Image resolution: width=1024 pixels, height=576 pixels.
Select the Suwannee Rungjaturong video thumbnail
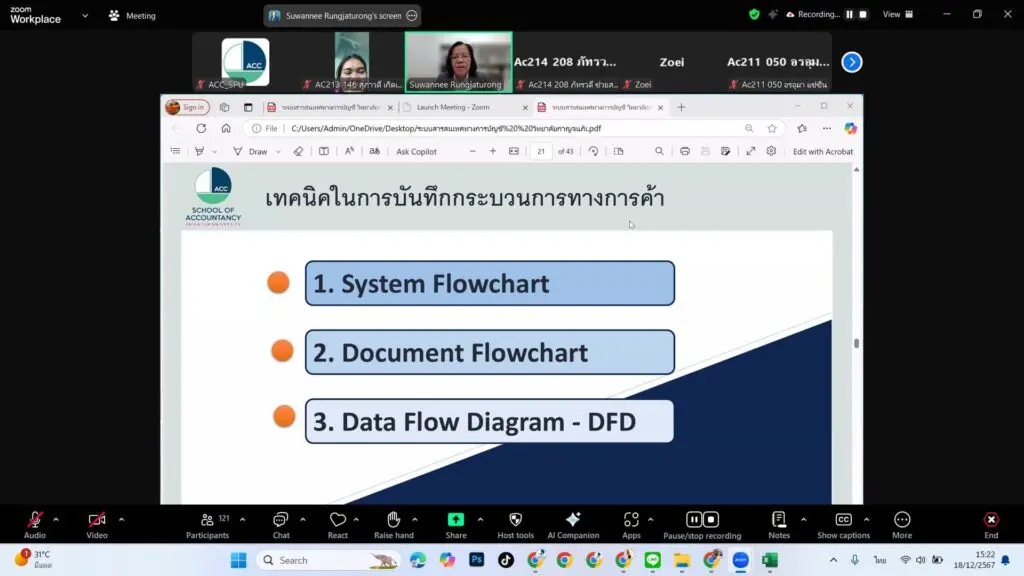(458, 61)
